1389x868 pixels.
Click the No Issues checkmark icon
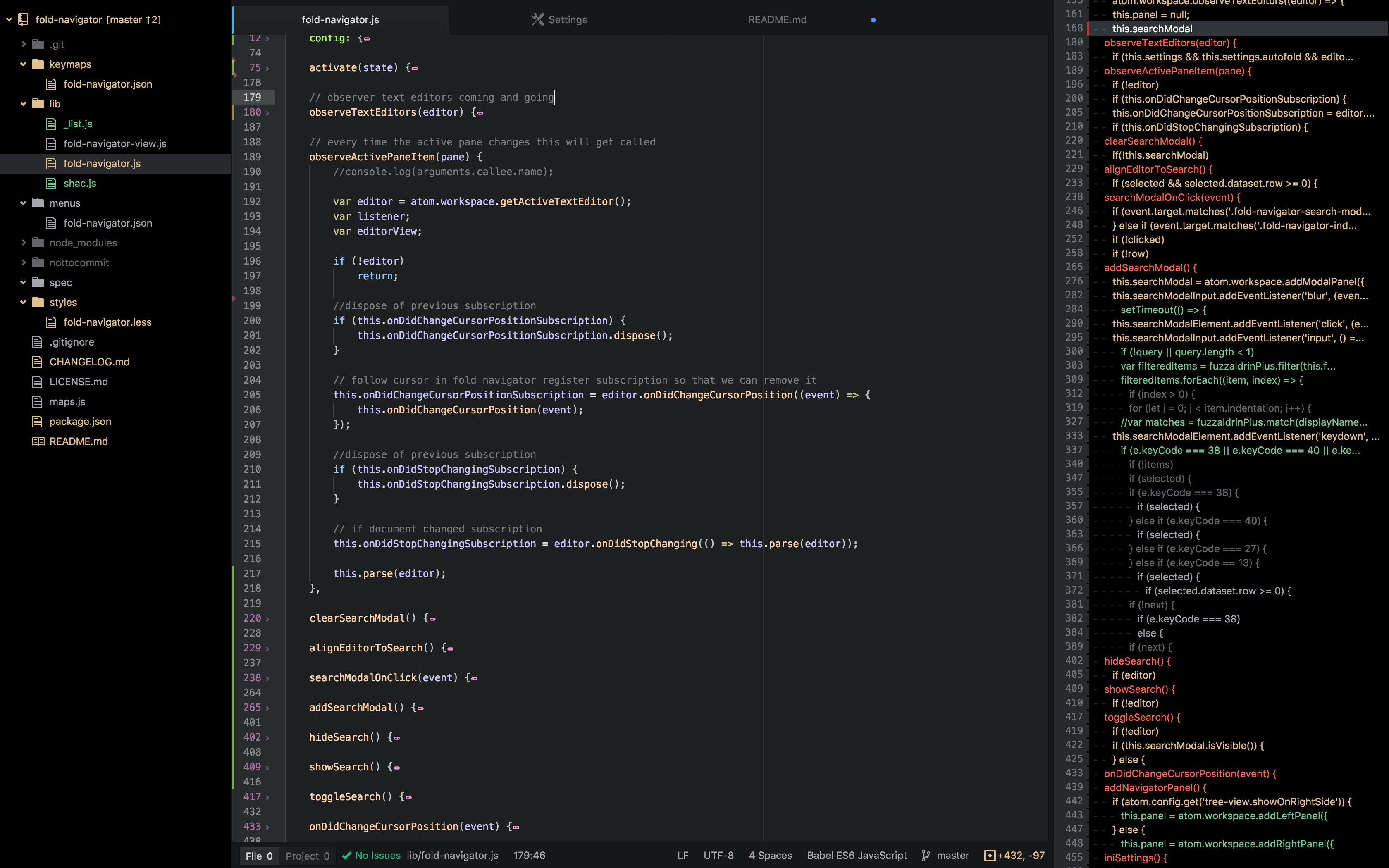point(347,855)
